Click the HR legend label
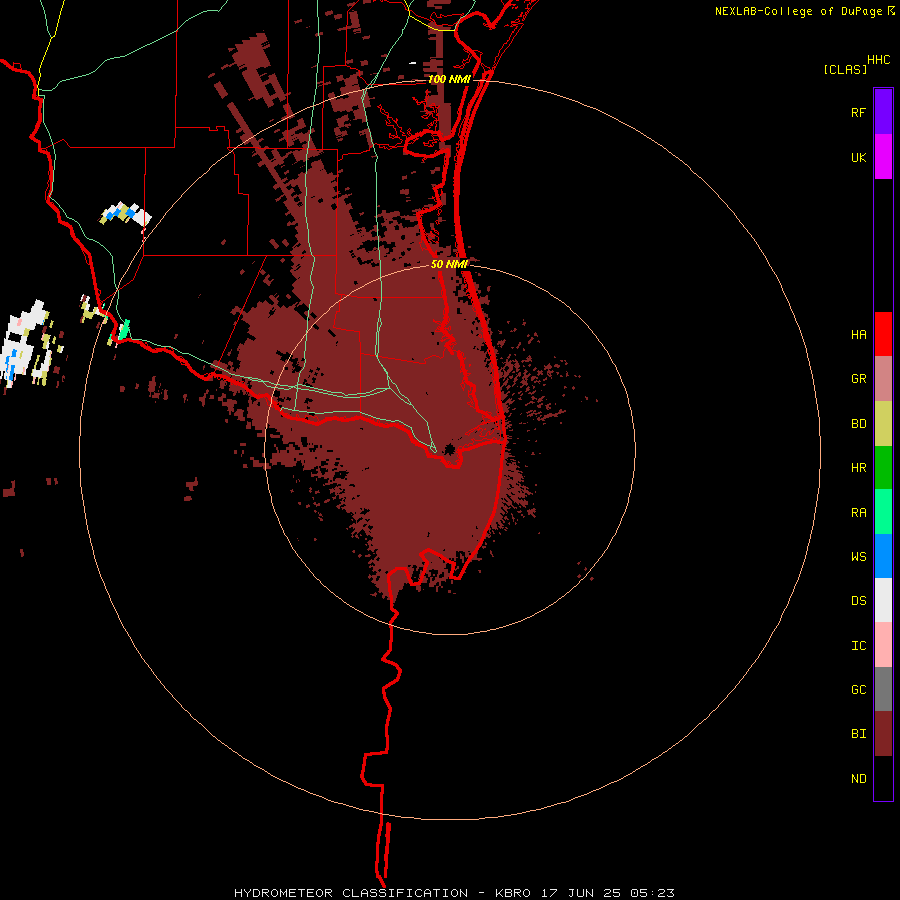The image size is (900, 900). coord(858,468)
